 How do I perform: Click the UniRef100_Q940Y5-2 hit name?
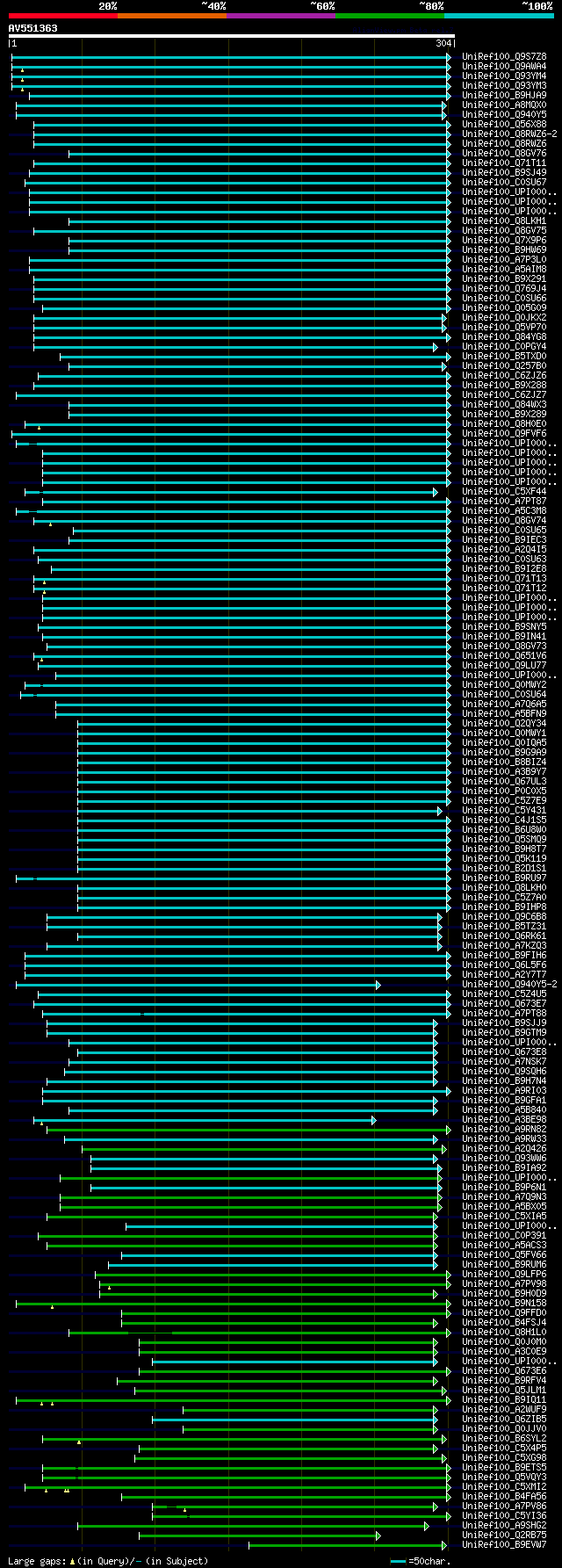[509, 984]
